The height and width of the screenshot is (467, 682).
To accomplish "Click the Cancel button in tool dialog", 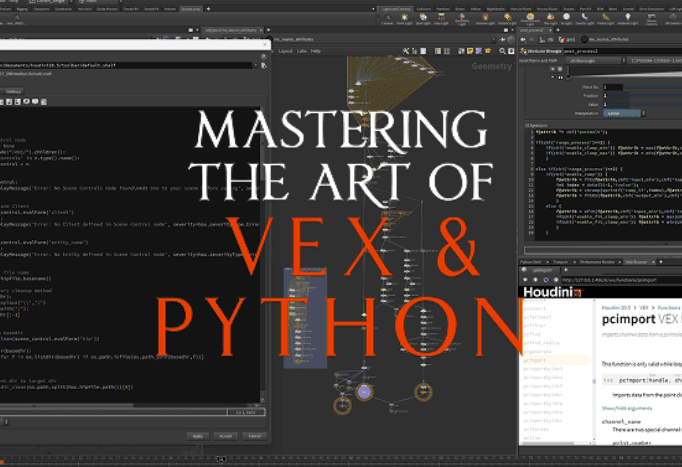I will [x=254, y=436].
